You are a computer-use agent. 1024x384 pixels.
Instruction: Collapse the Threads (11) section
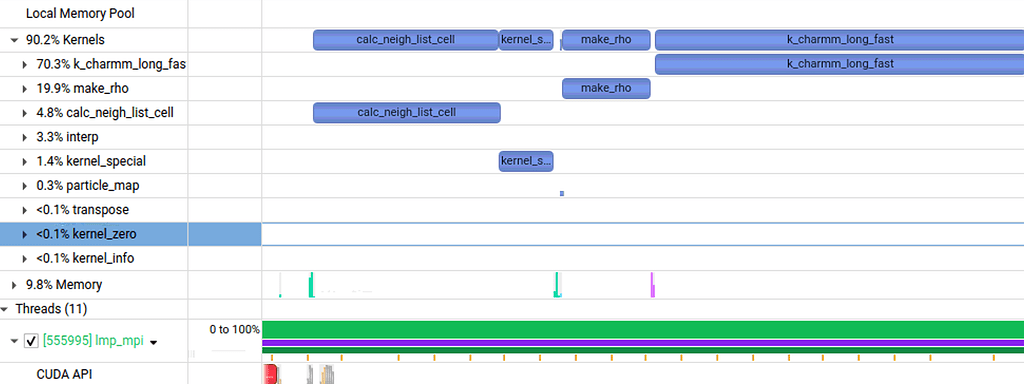(x=5, y=308)
